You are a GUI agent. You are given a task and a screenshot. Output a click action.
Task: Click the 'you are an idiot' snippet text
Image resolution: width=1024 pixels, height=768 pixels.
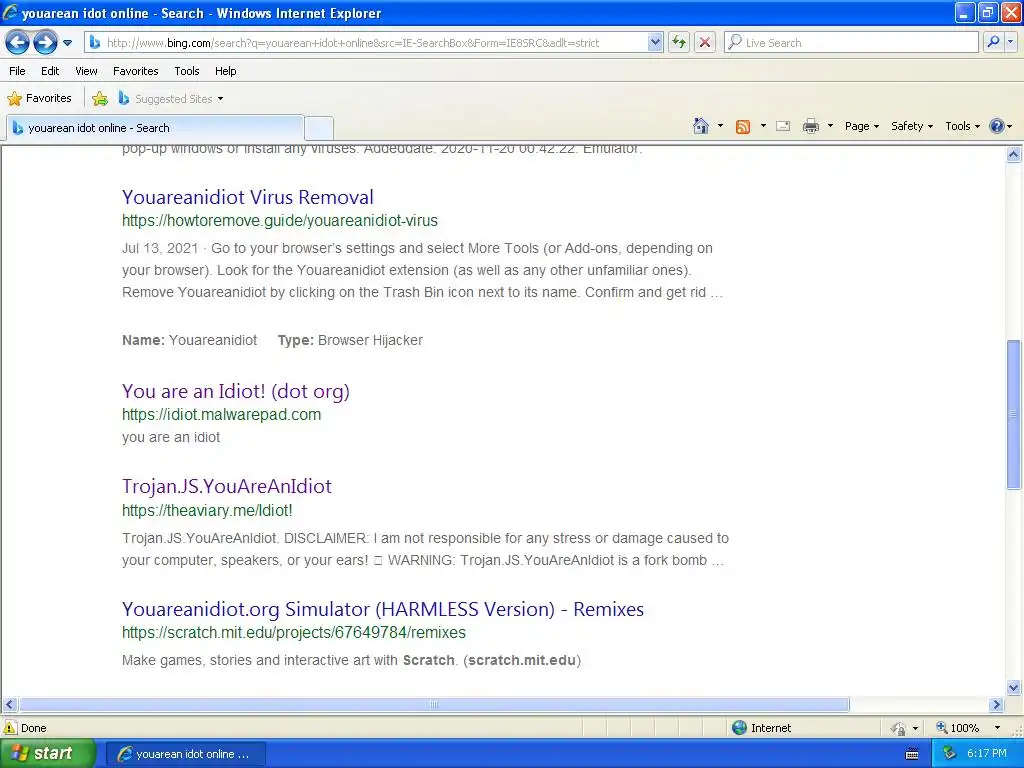171,438
